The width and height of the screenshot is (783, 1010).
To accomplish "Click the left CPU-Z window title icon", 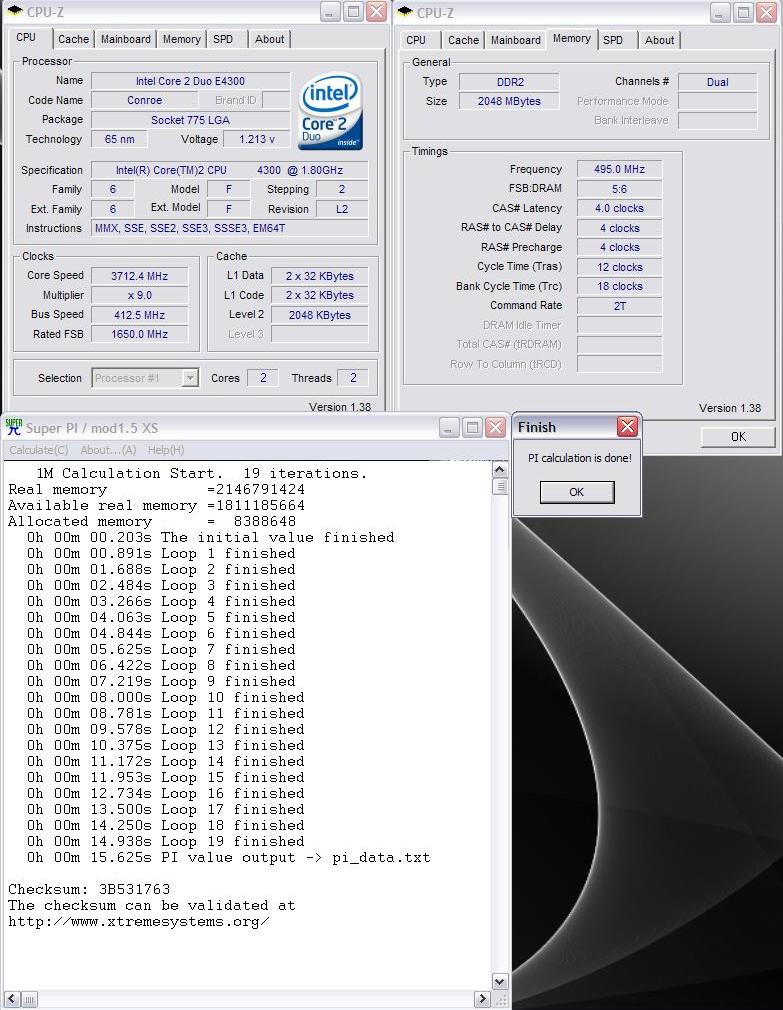I will click(x=14, y=11).
